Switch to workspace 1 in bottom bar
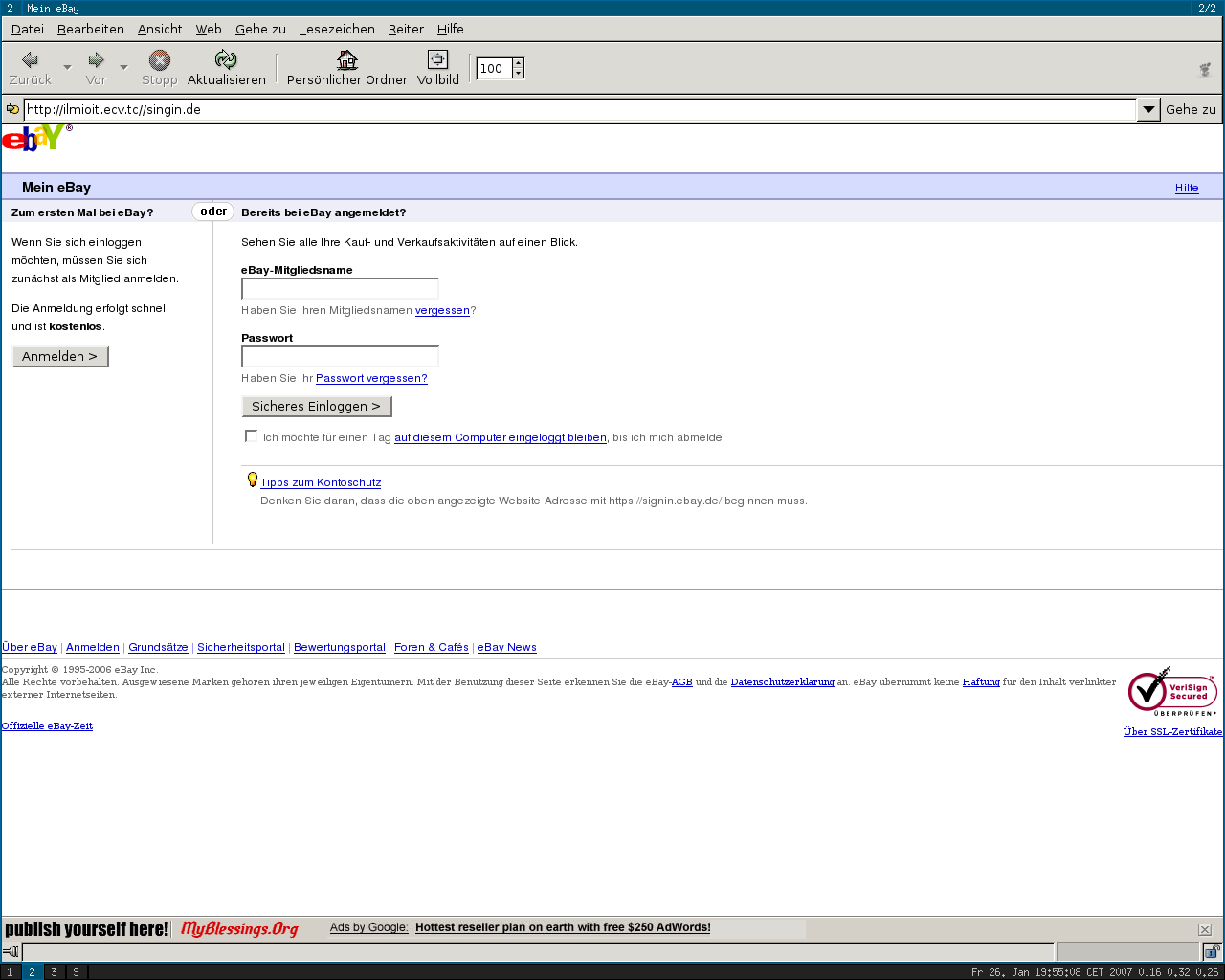 click(11, 971)
